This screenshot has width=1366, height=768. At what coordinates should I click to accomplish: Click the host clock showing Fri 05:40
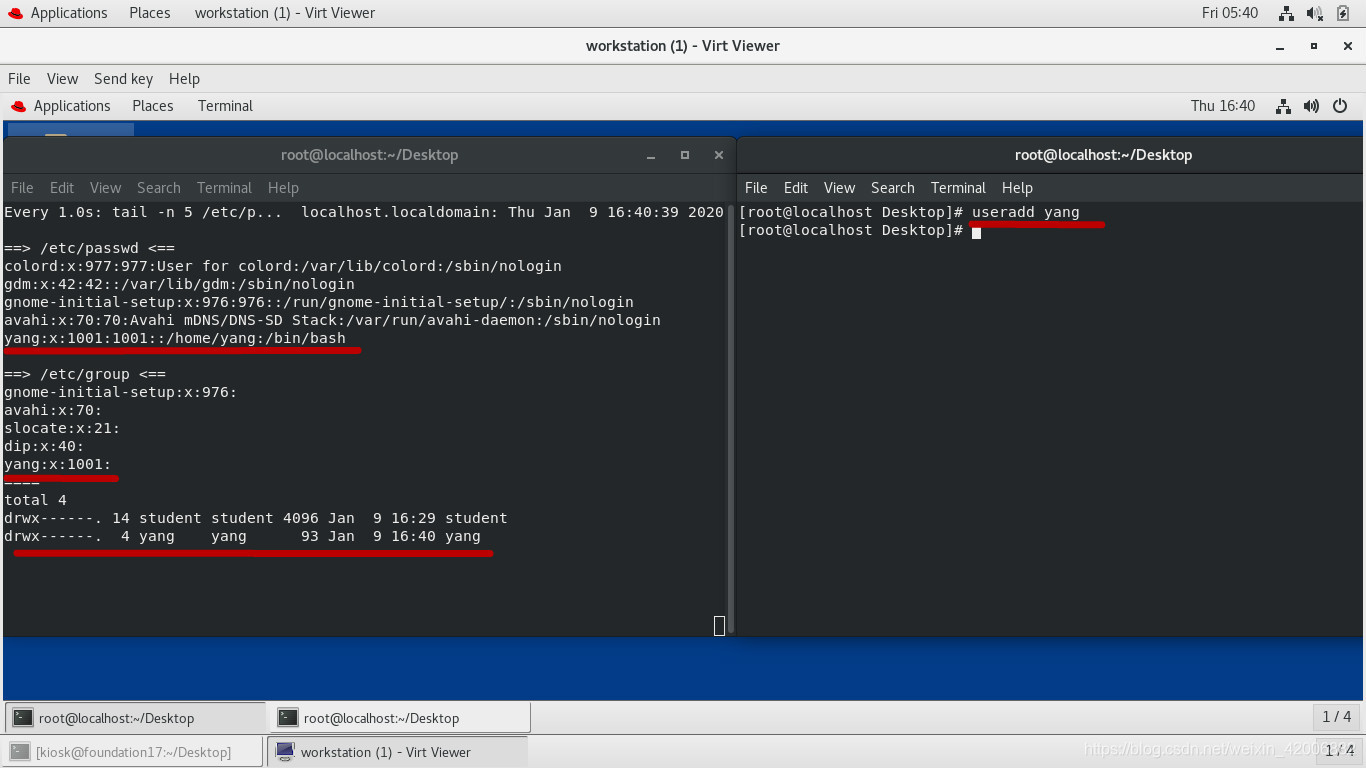[x=1230, y=13]
